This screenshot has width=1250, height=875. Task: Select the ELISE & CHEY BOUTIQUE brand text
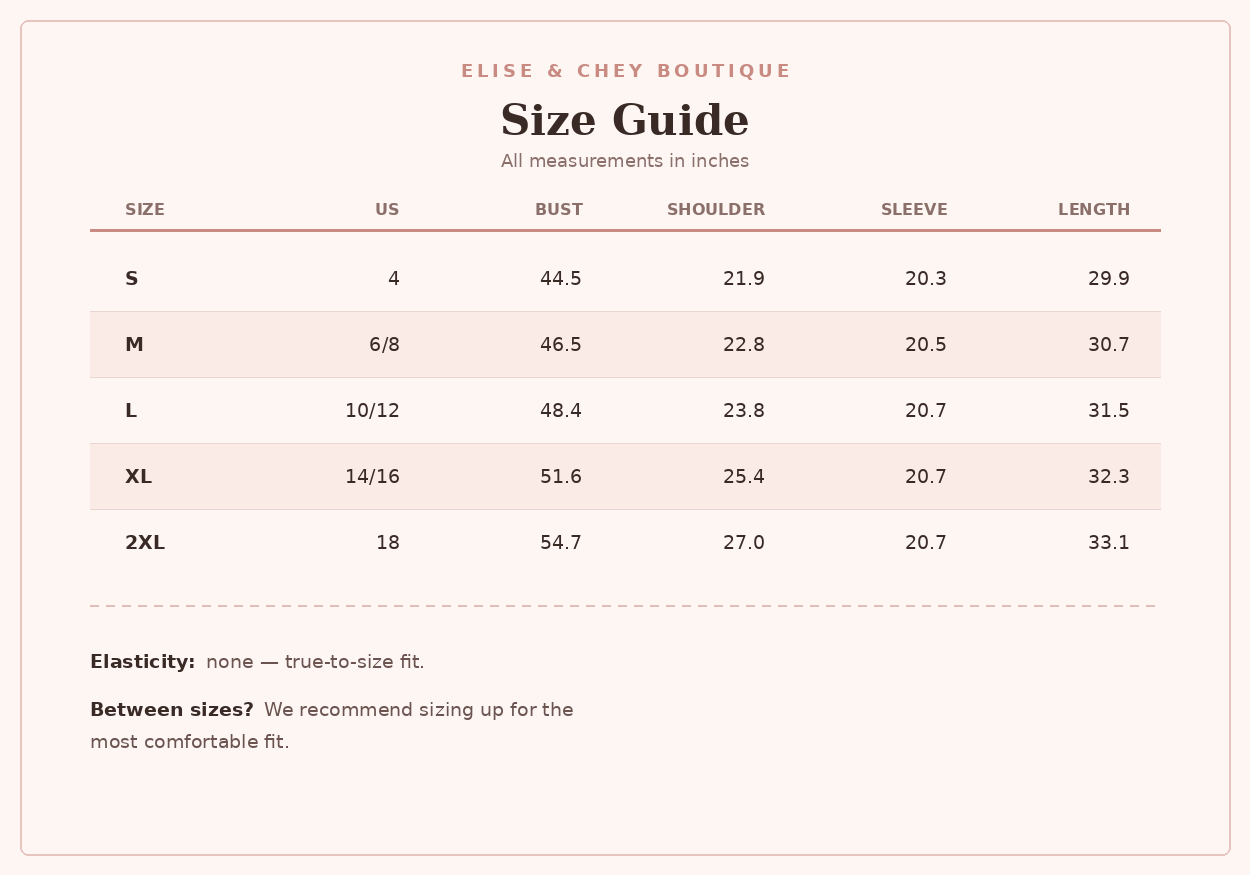pyautogui.click(x=625, y=71)
